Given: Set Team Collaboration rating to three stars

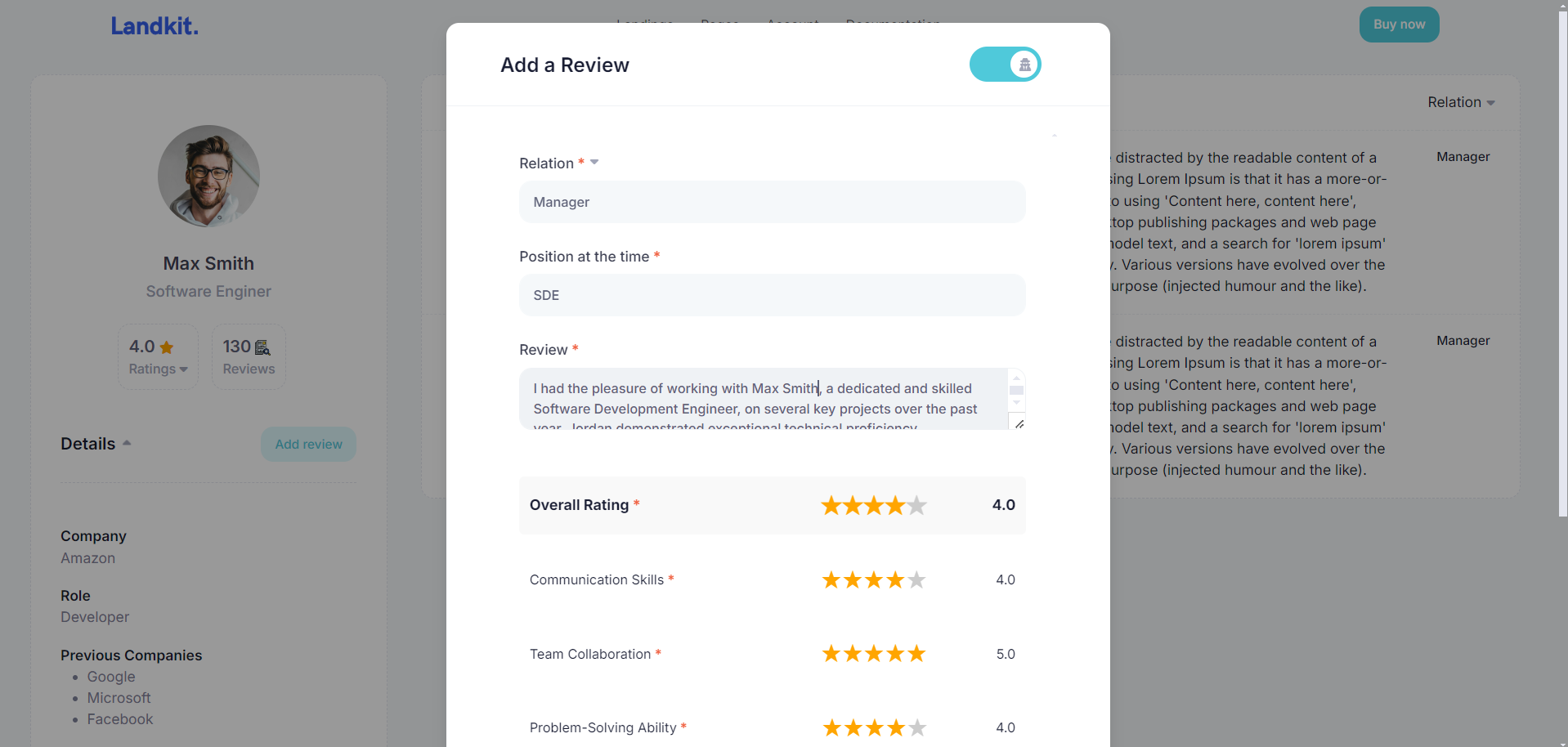Looking at the screenshot, I should [874, 654].
